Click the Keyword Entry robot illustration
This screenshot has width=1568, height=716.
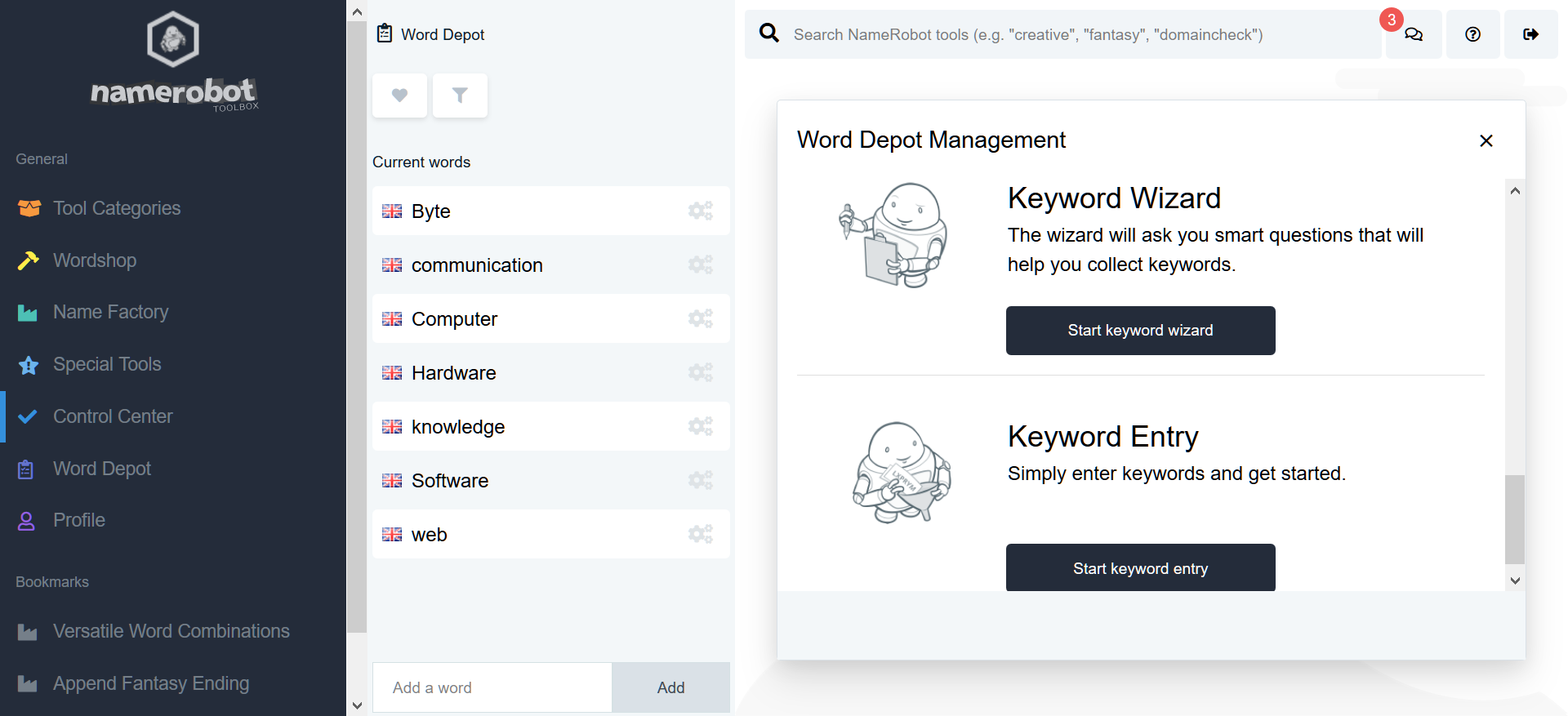[x=902, y=472]
